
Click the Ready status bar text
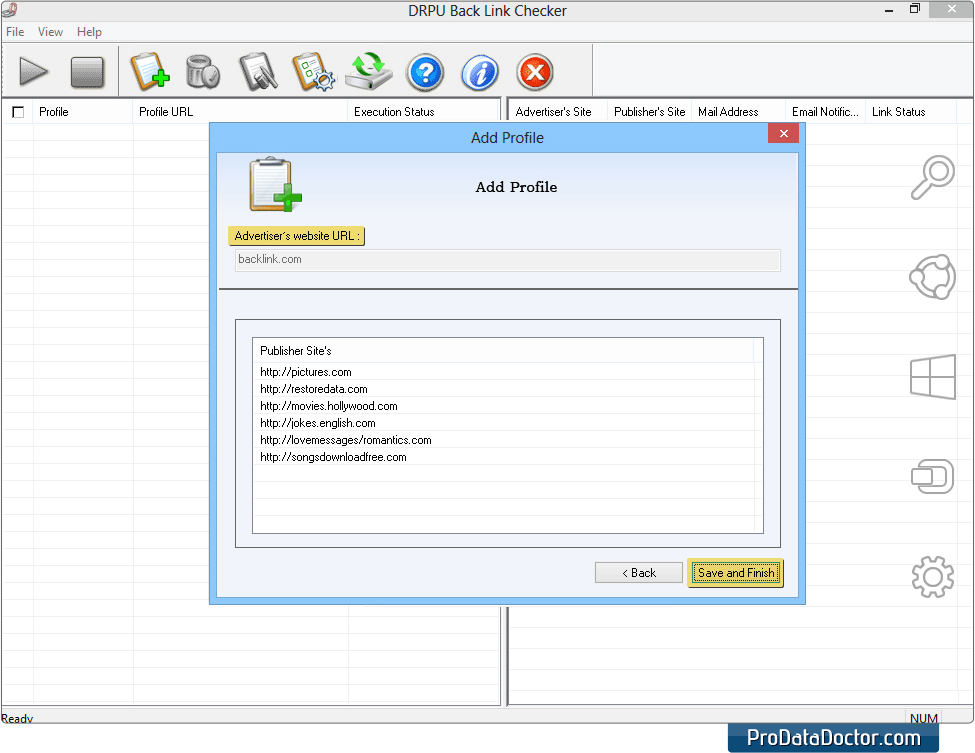coord(17,718)
